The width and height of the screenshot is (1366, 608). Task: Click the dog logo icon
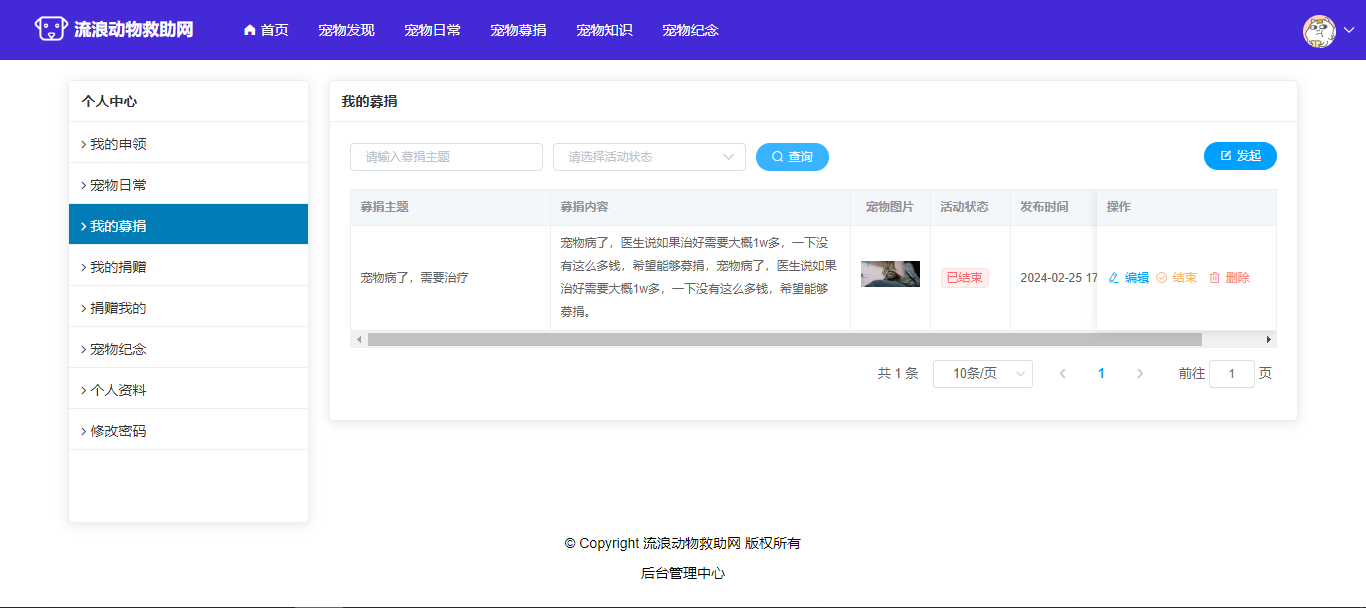pos(51,29)
